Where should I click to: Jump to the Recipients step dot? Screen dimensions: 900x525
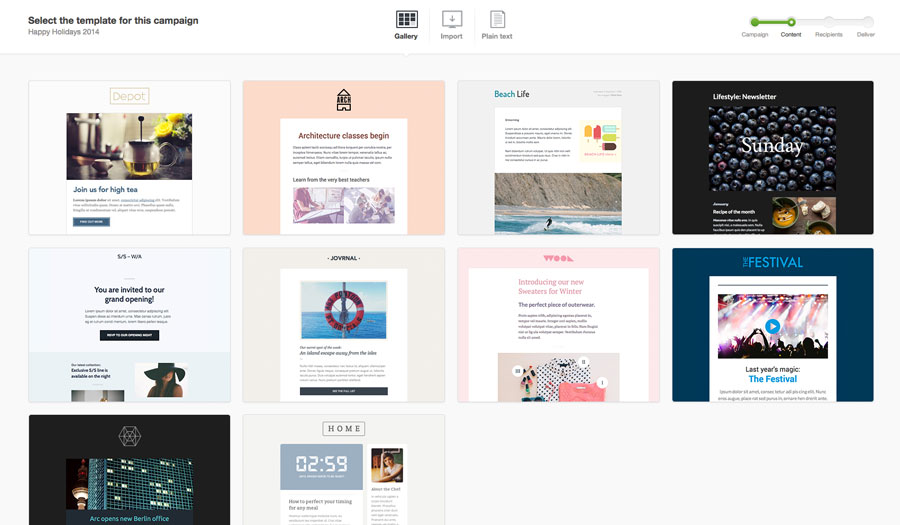click(829, 22)
